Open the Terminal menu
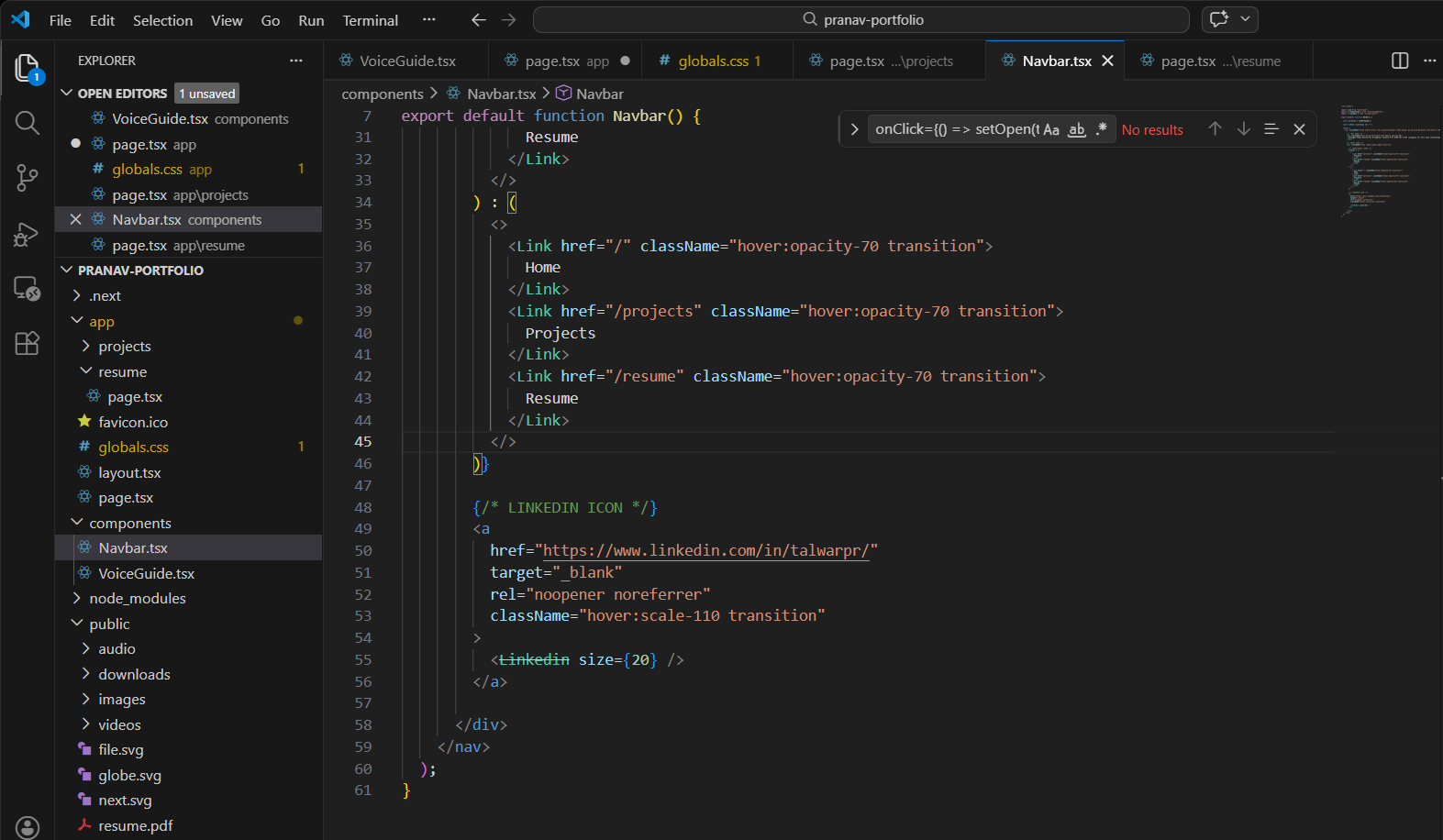Screen dimensions: 1443x840 (370, 20)
